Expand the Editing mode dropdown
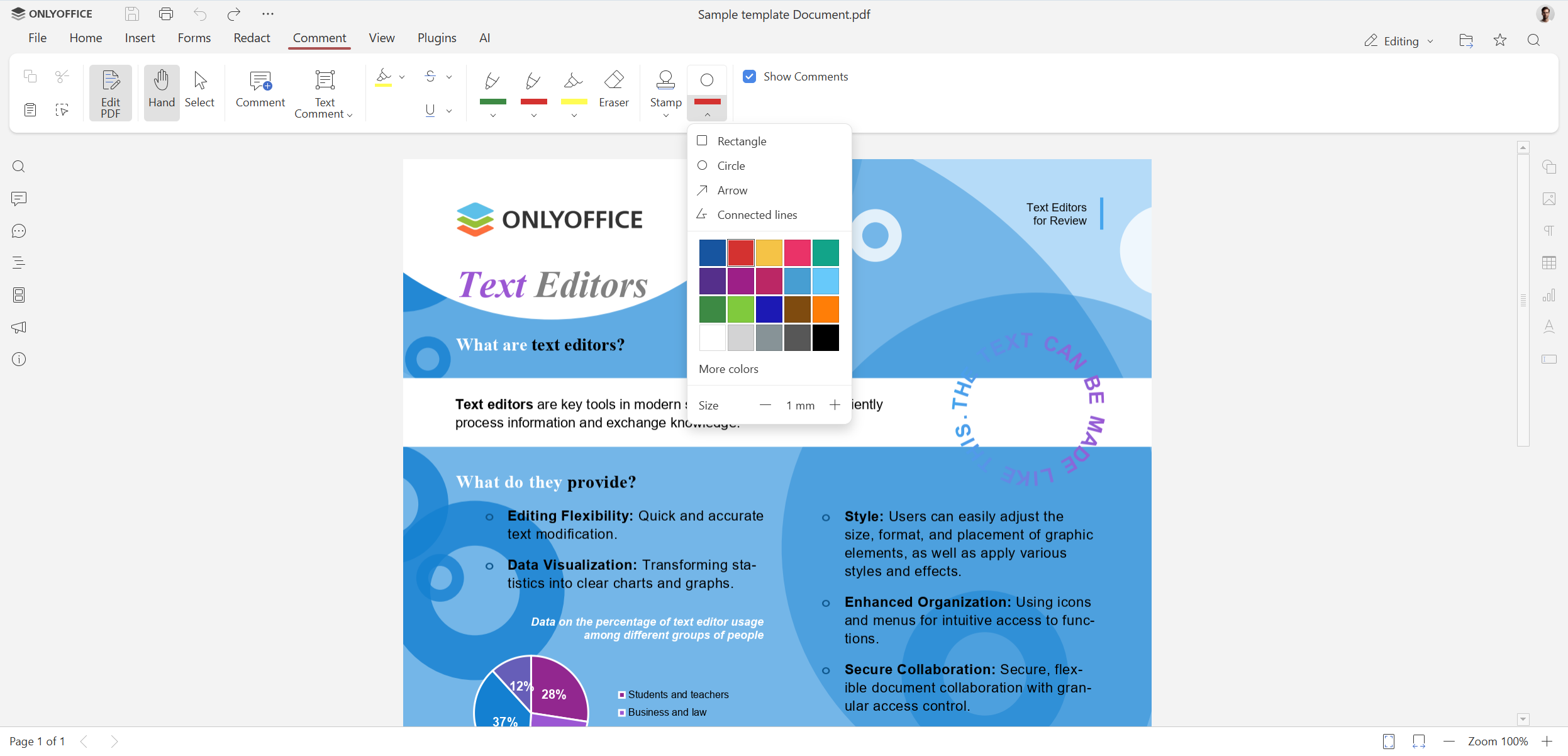The width and height of the screenshot is (1568, 756). point(1400,41)
